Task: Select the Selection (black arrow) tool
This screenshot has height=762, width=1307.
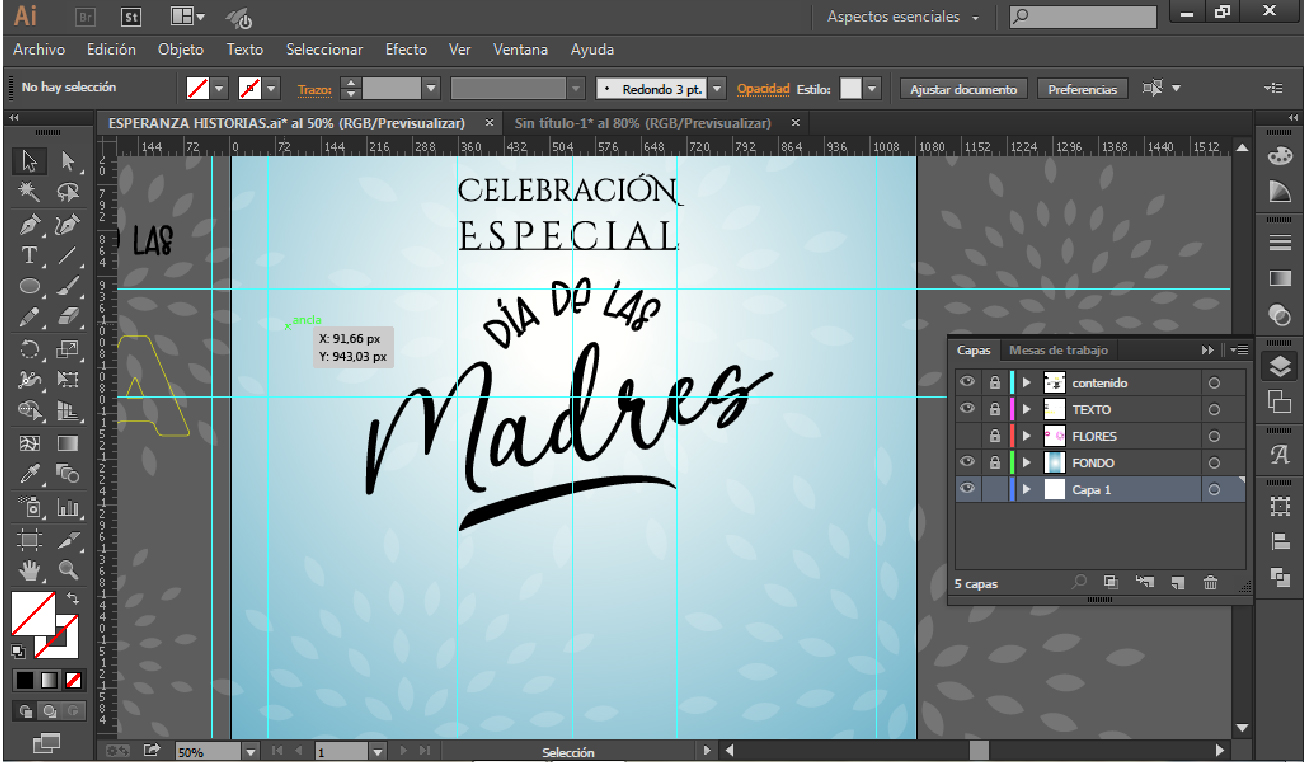Action: coord(30,161)
